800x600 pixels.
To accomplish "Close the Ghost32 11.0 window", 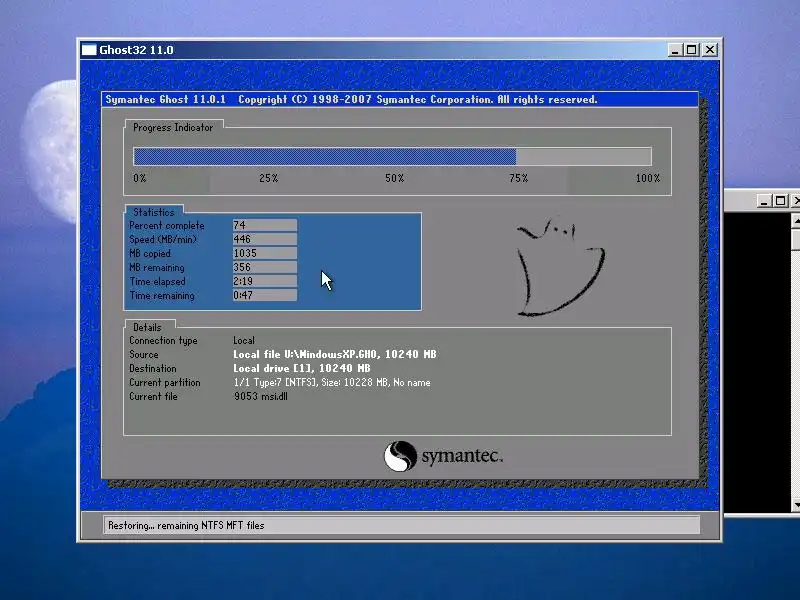I will [710, 50].
